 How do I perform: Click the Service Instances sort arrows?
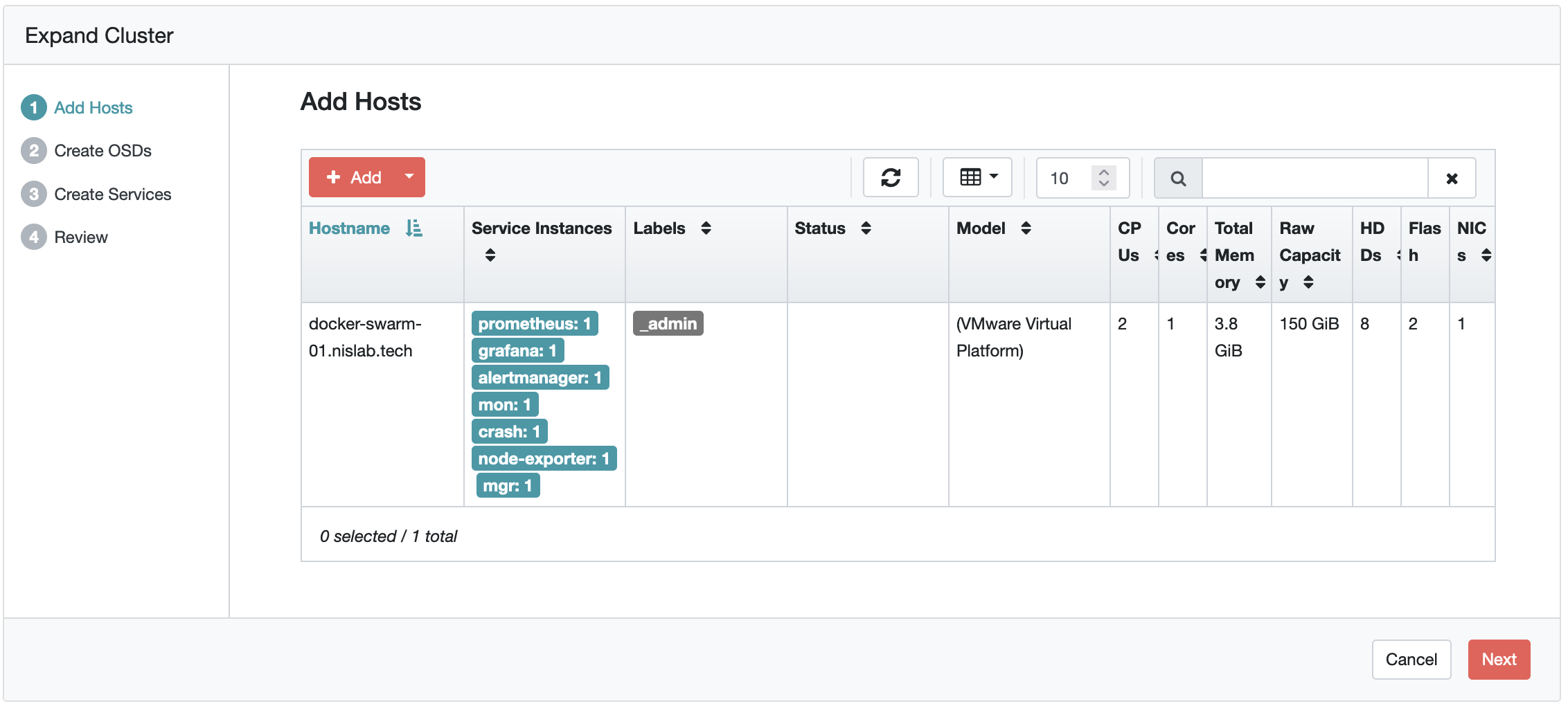click(x=490, y=255)
